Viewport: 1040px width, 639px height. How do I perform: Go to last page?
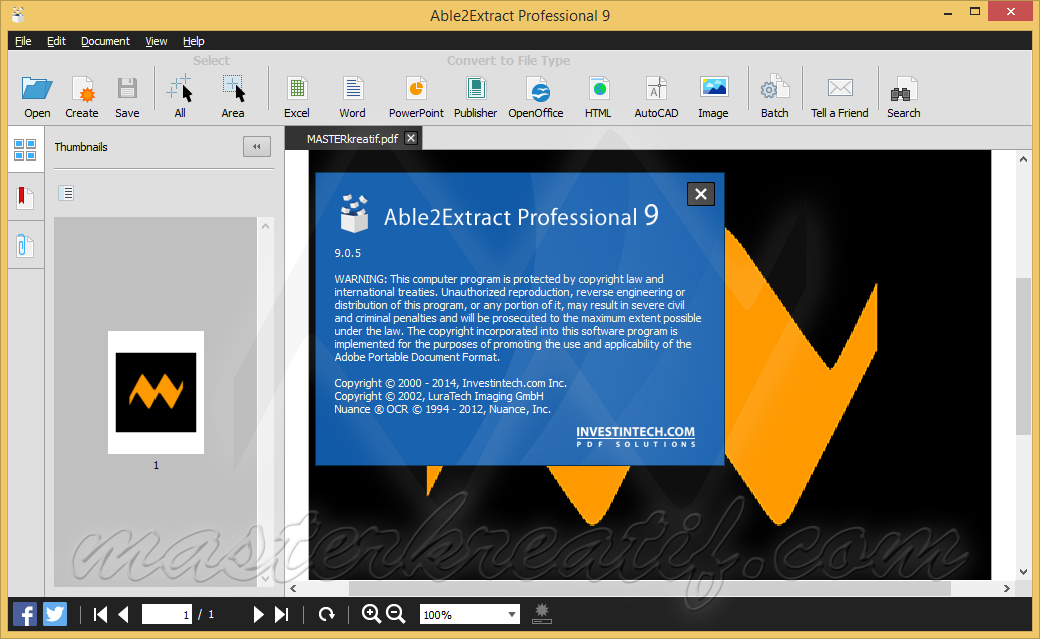[x=282, y=614]
